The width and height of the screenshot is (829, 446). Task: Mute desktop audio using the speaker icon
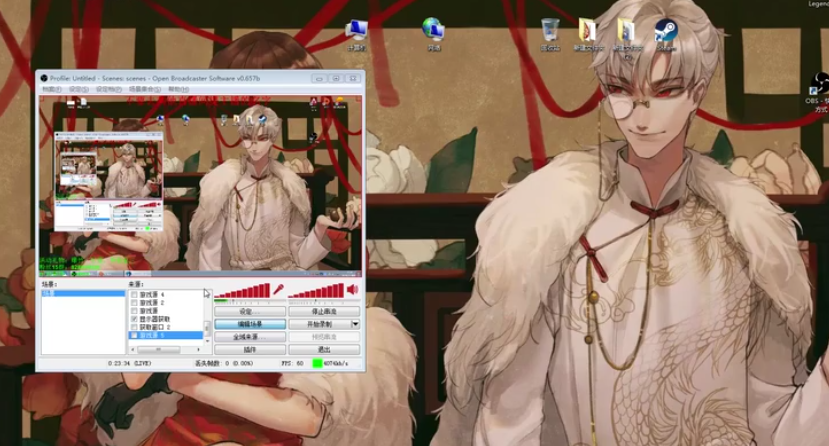(x=353, y=289)
